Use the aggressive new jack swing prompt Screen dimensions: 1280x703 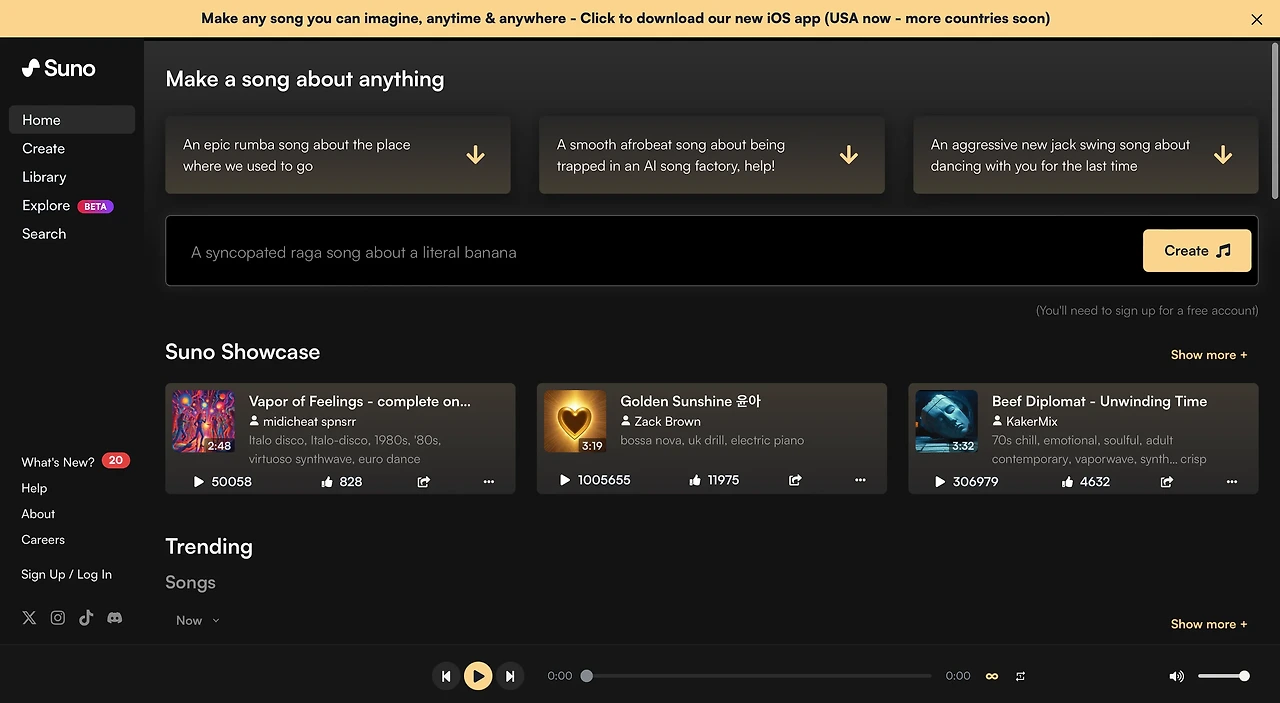1086,155
